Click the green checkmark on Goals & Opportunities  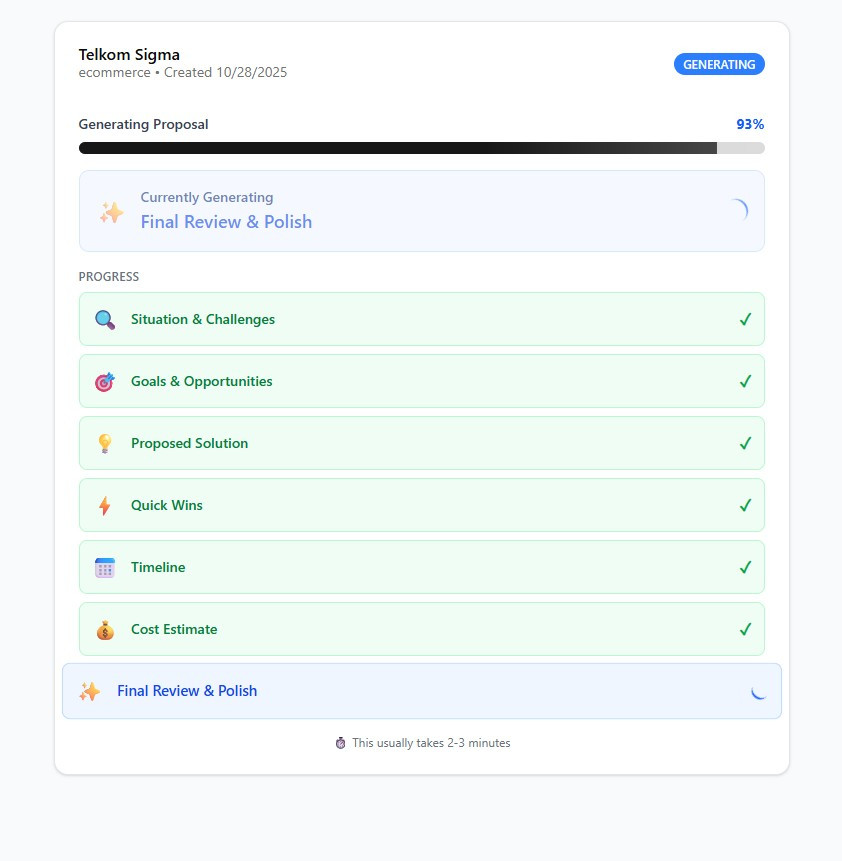click(x=745, y=382)
